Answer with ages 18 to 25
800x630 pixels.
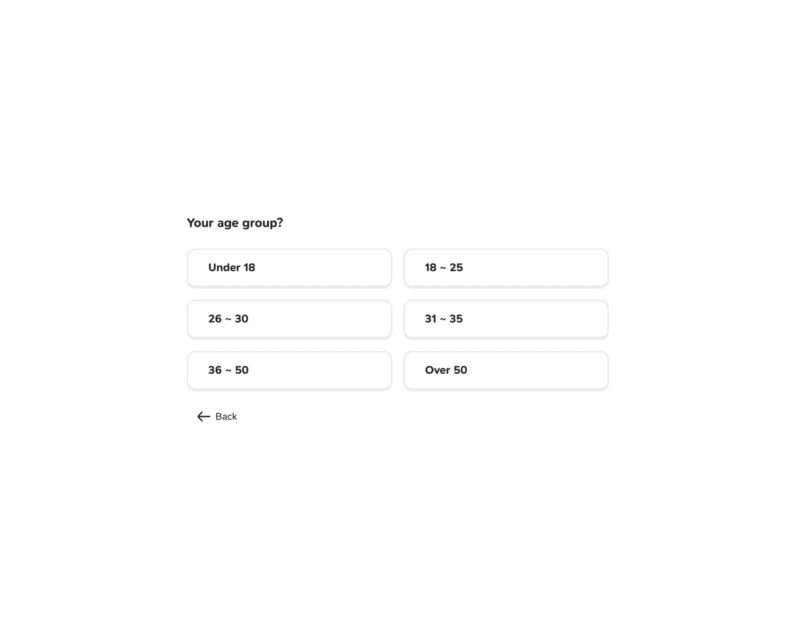click(x=506, y=268)
